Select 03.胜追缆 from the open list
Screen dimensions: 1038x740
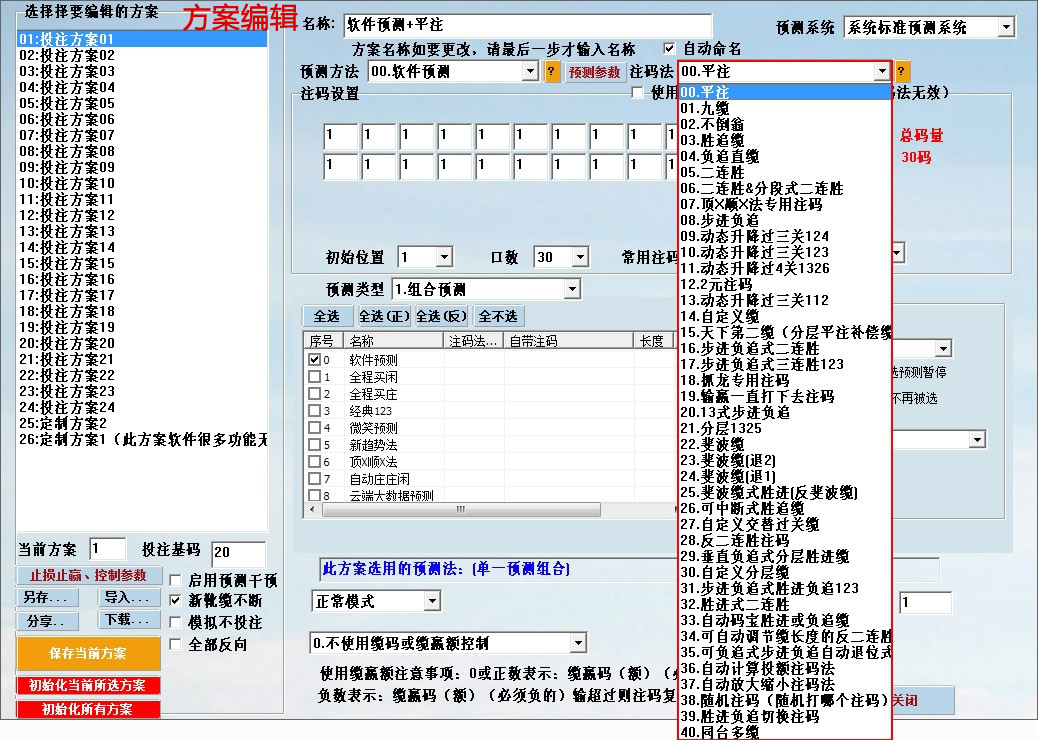click(x=716, y=142)
